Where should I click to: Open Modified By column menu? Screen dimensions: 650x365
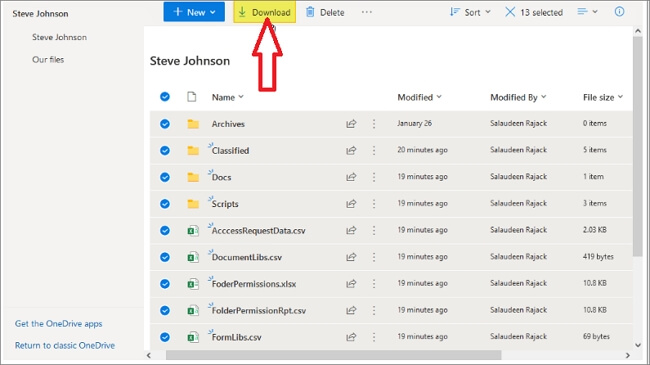click(x=518, y=97)
